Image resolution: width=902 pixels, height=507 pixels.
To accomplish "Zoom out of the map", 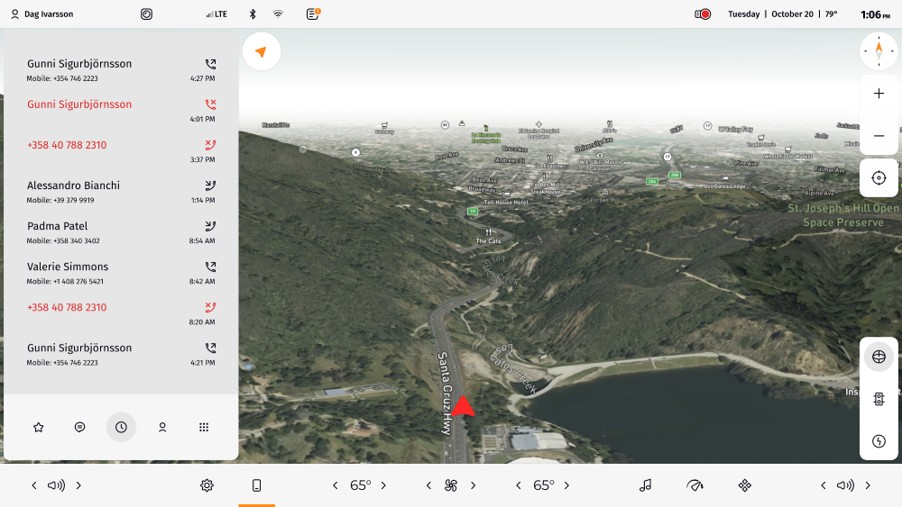I will click(878, 136).
